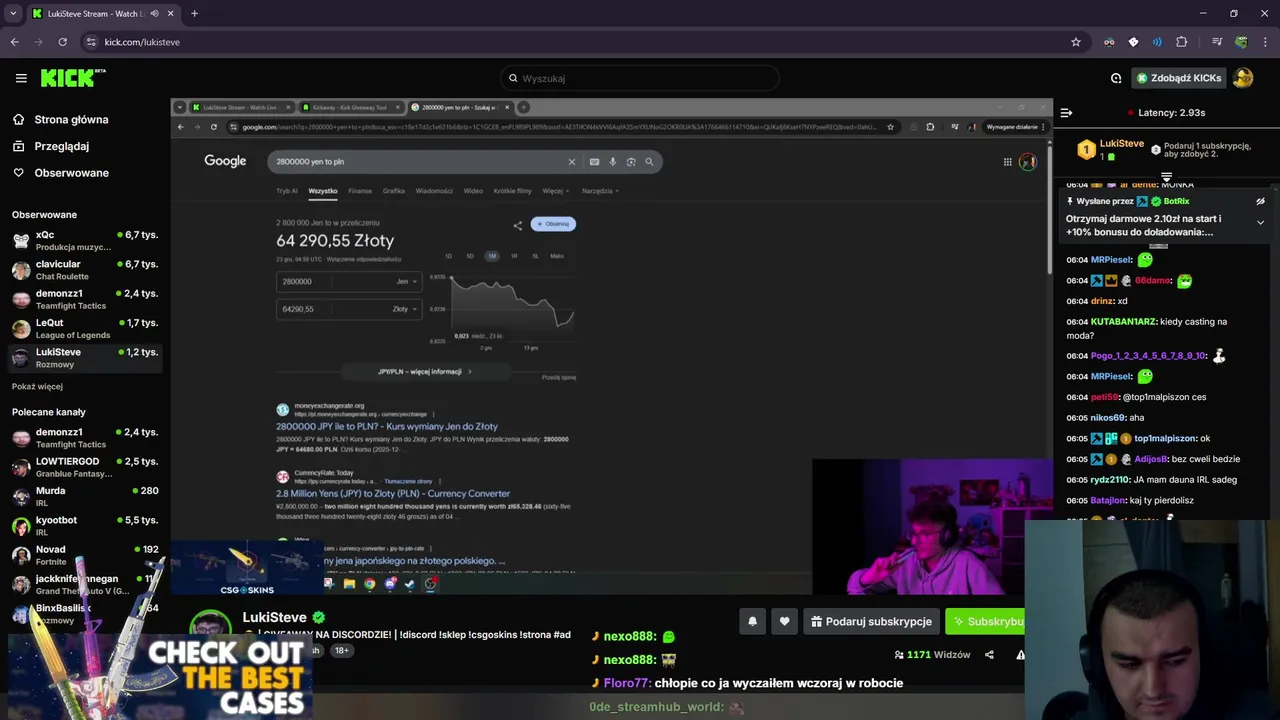This screenshot has height=720, width=1280.
Task: Click the glasses face extension icon
Action: click(1109, 42)
